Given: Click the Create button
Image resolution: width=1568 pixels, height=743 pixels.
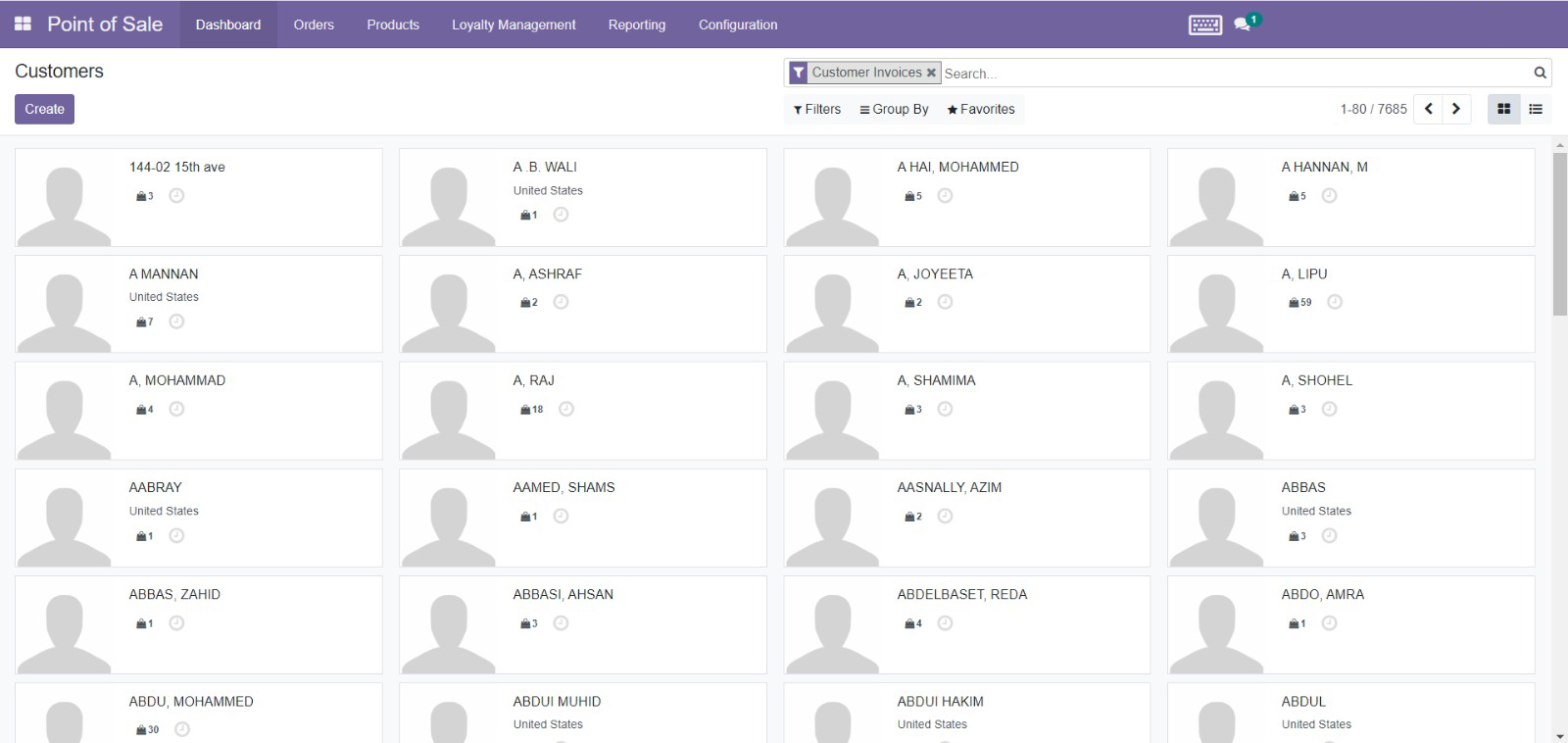Looking at the screenshot, I should coord(44,109).
